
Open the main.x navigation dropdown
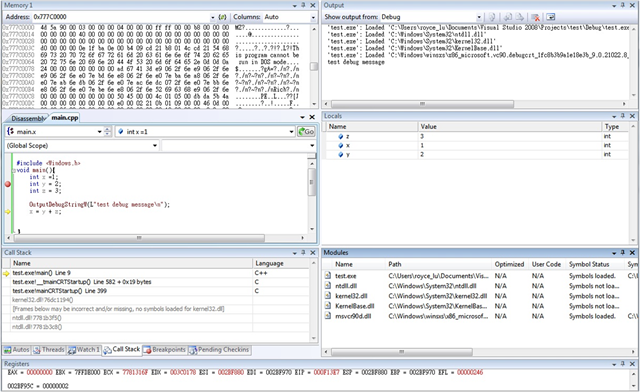tap(99, 131)
